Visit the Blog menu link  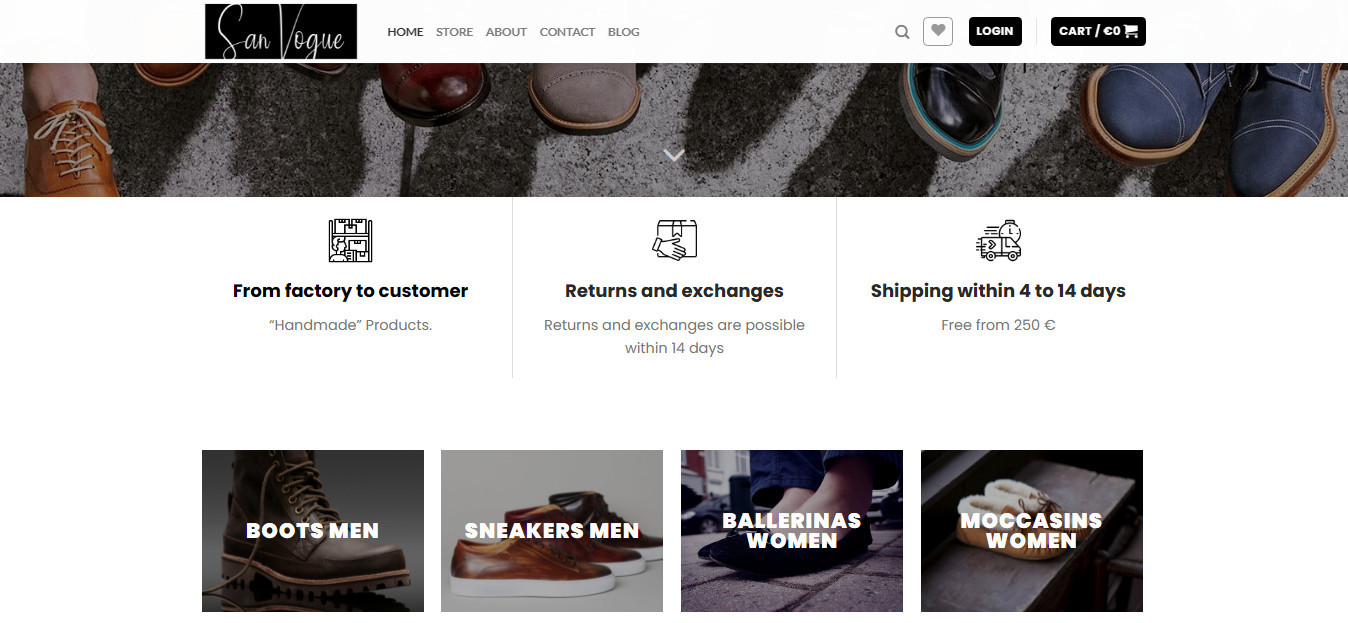[x=623, y=32]
